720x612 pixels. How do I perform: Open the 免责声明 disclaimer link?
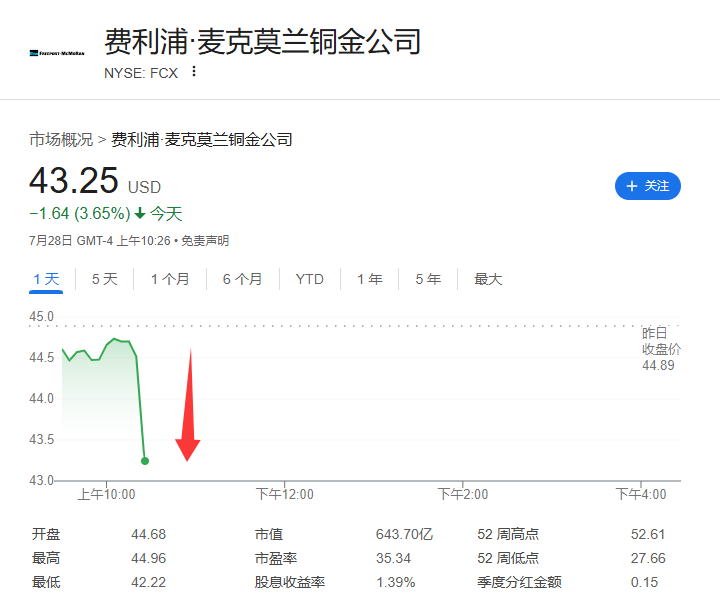(205, 241)
